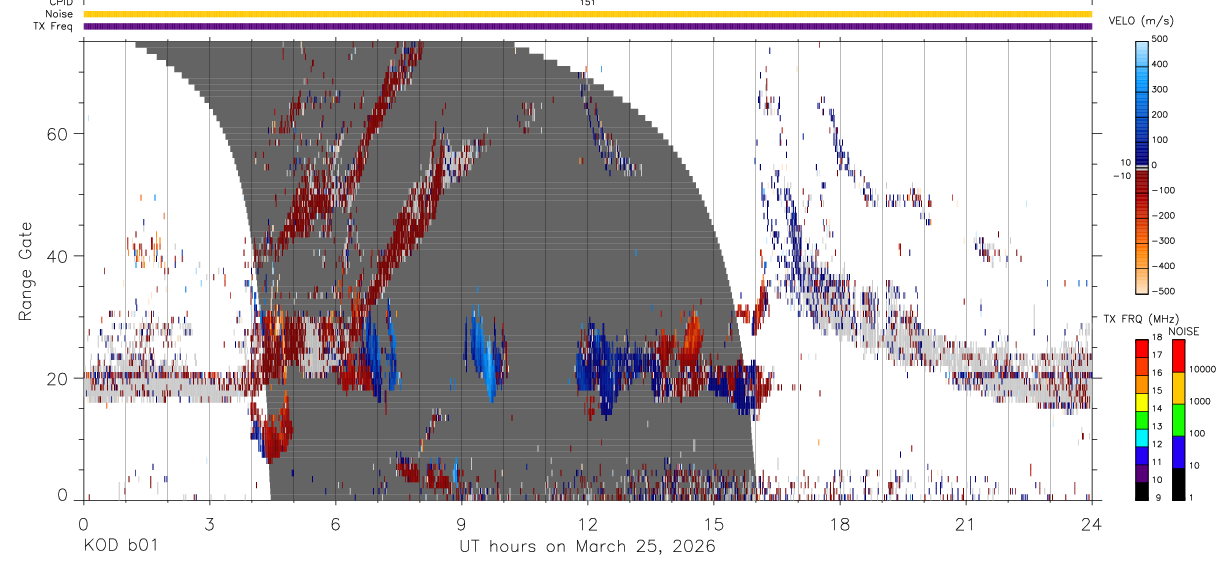
Task: Click the -300 label on the velocity scale
Action: tap(1163, 241)
